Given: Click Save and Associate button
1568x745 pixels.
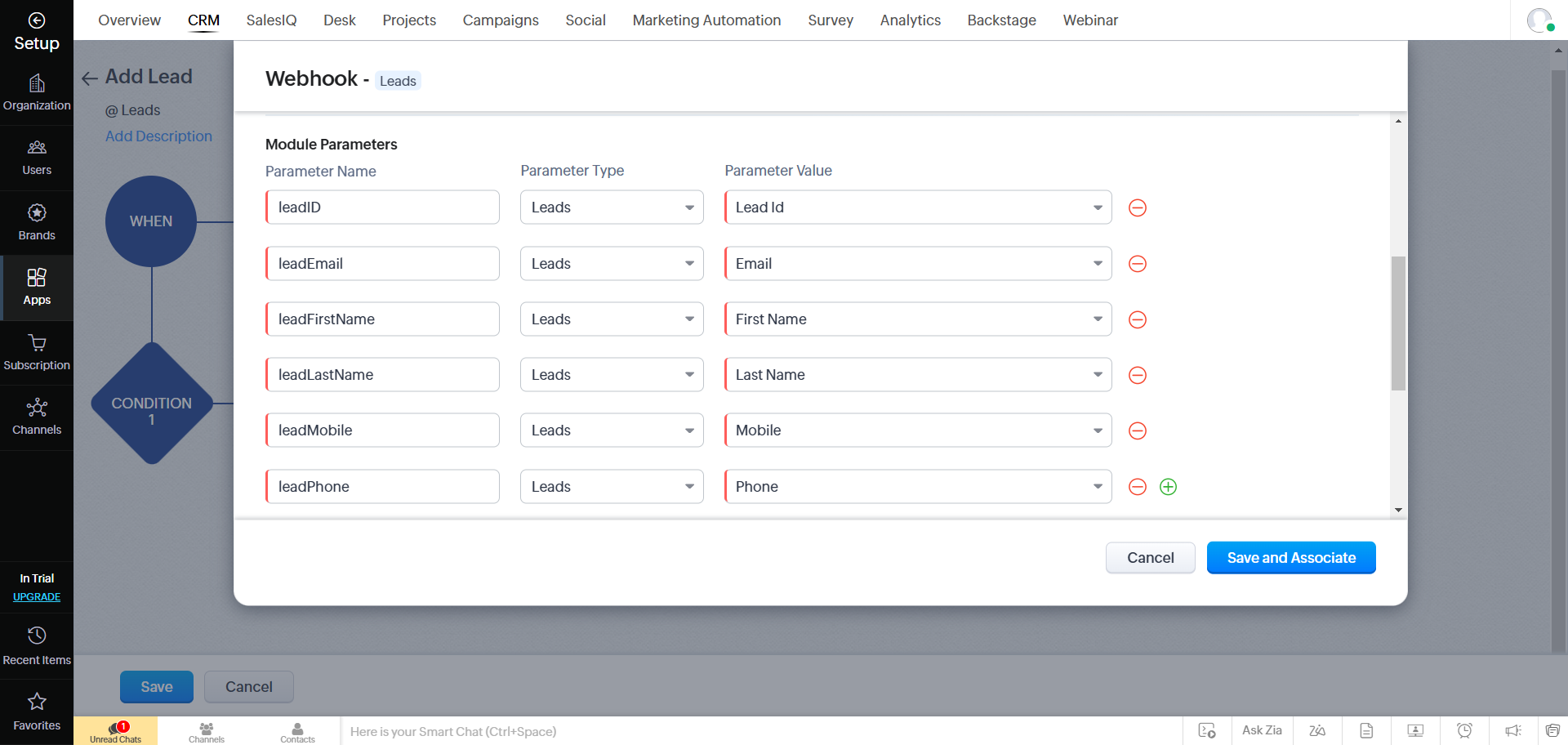Looking at the screenshot, I should pyautogui.click(x=1291, y=558).
